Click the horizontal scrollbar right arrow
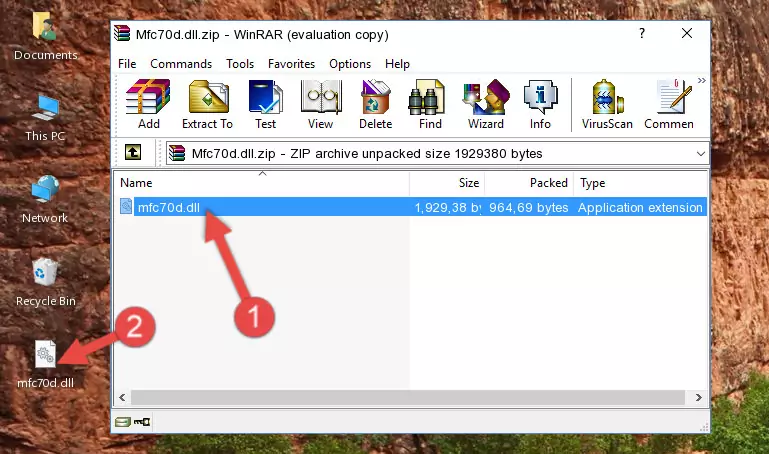Viewport: 769px width, 454px height. (x=698, y=398)
